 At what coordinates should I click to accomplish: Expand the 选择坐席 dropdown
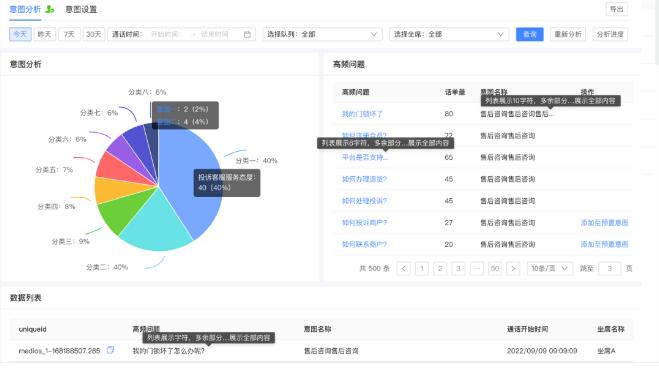449,34
